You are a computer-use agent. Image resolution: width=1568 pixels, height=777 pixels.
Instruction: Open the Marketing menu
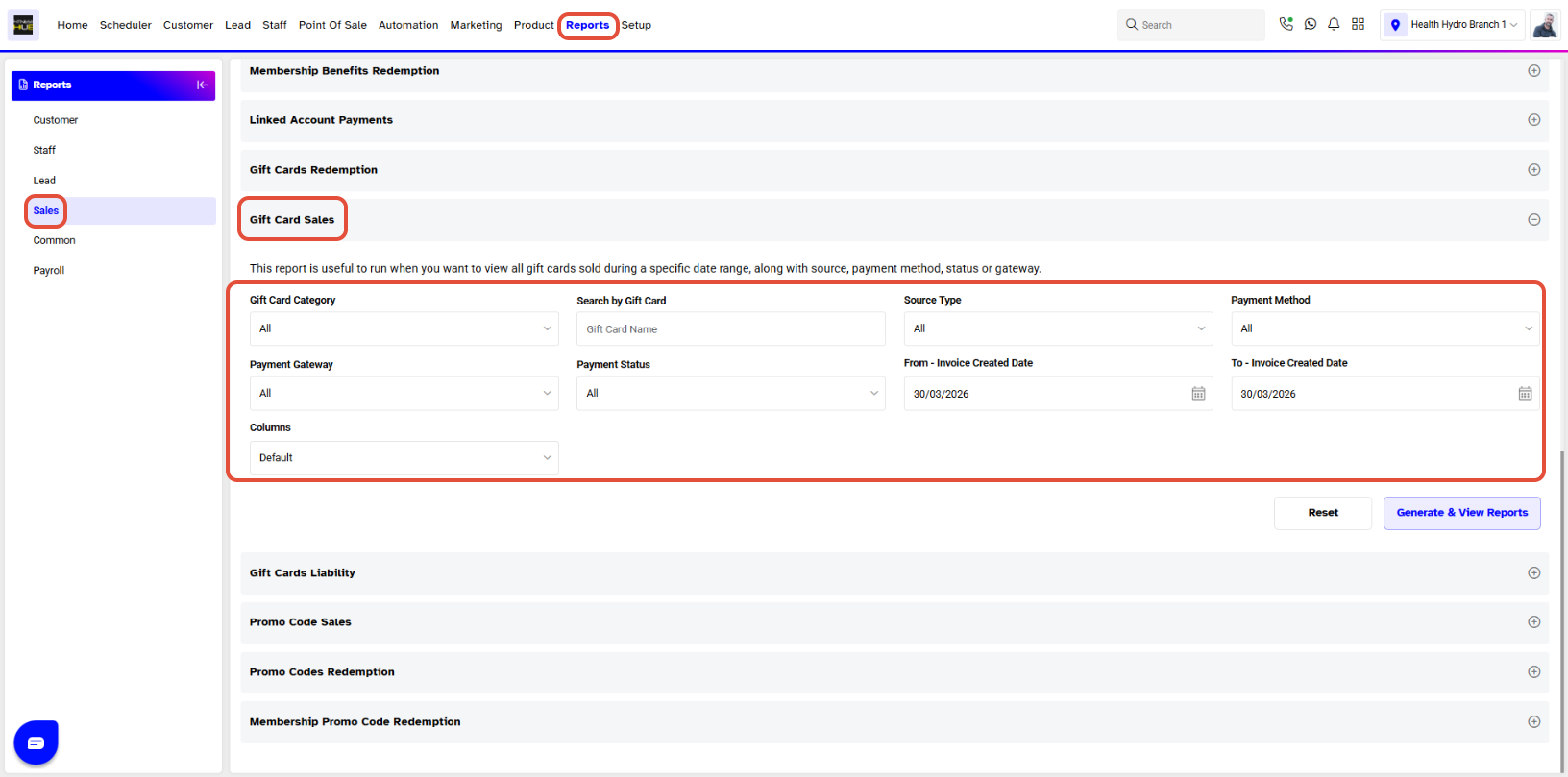tap(476, 25)
